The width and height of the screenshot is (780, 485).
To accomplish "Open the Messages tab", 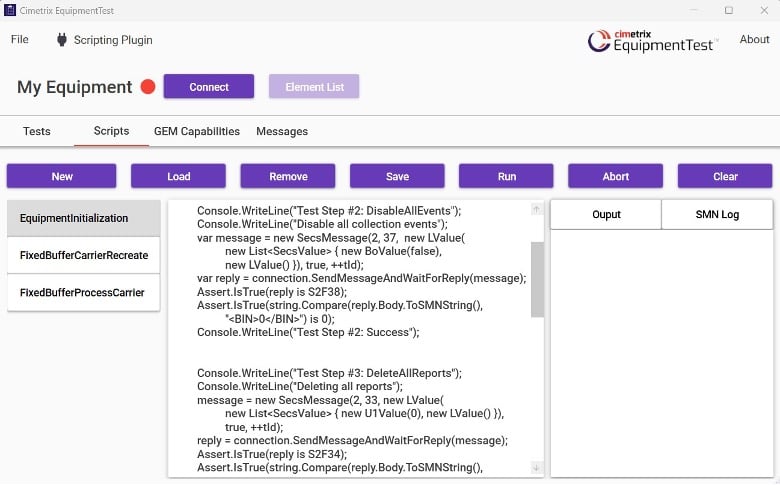I will point(282,131).
